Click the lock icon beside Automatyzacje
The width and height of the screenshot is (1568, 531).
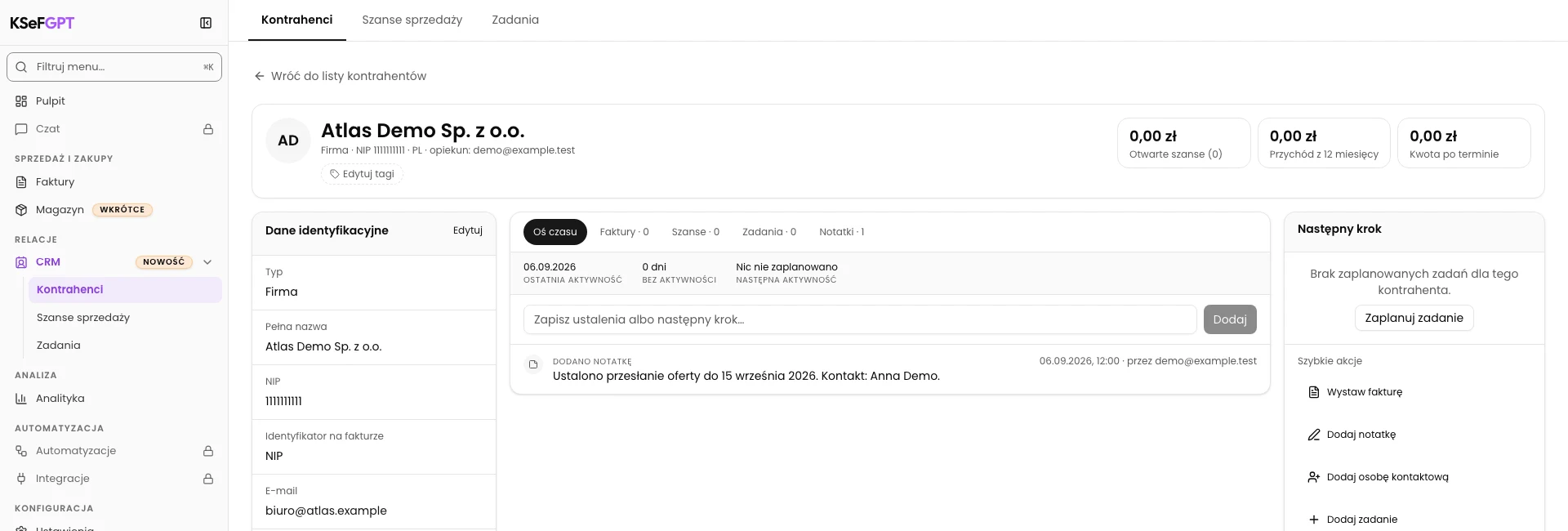208,451
